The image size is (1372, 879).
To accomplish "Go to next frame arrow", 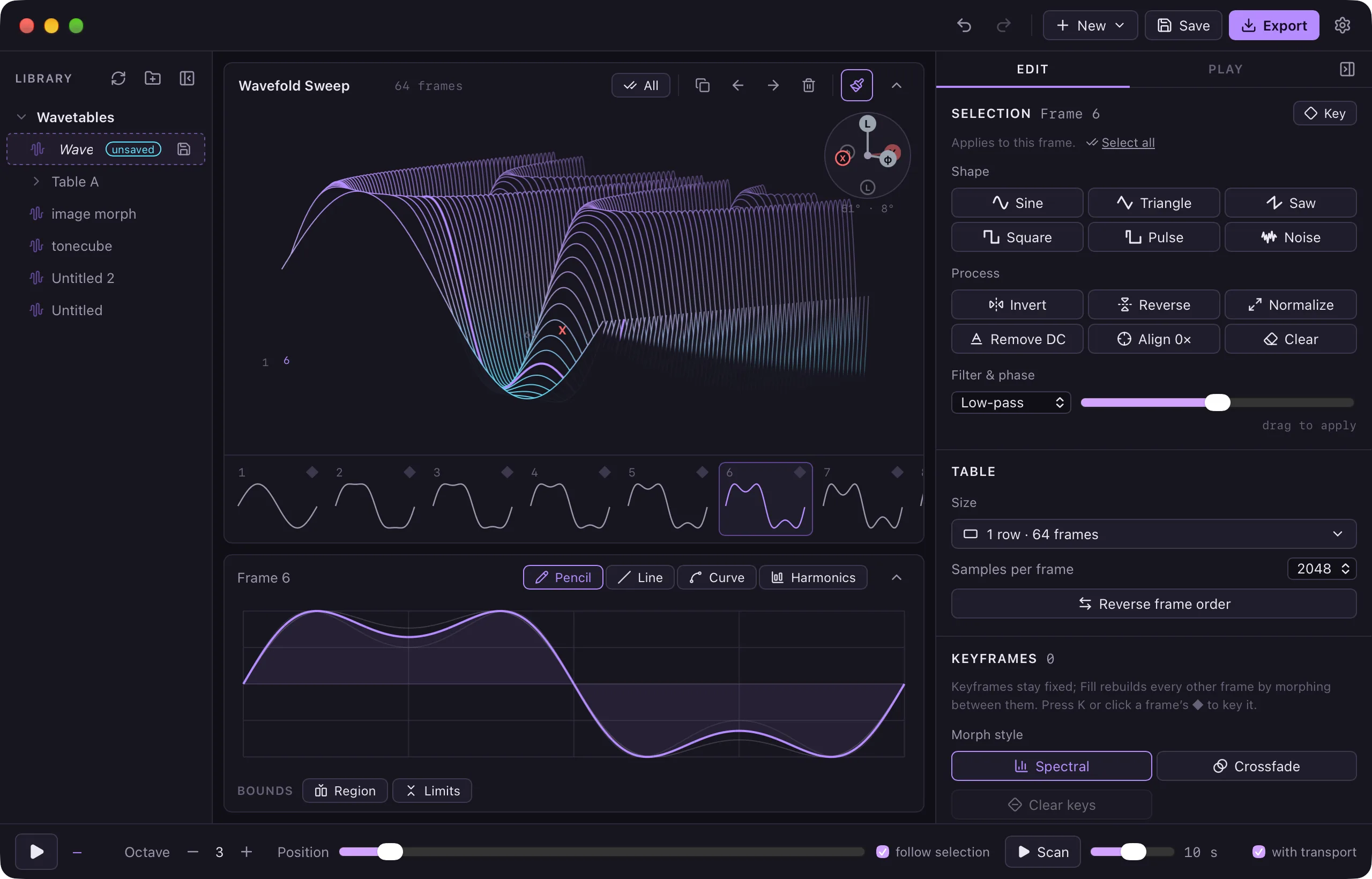I will 773,86.
